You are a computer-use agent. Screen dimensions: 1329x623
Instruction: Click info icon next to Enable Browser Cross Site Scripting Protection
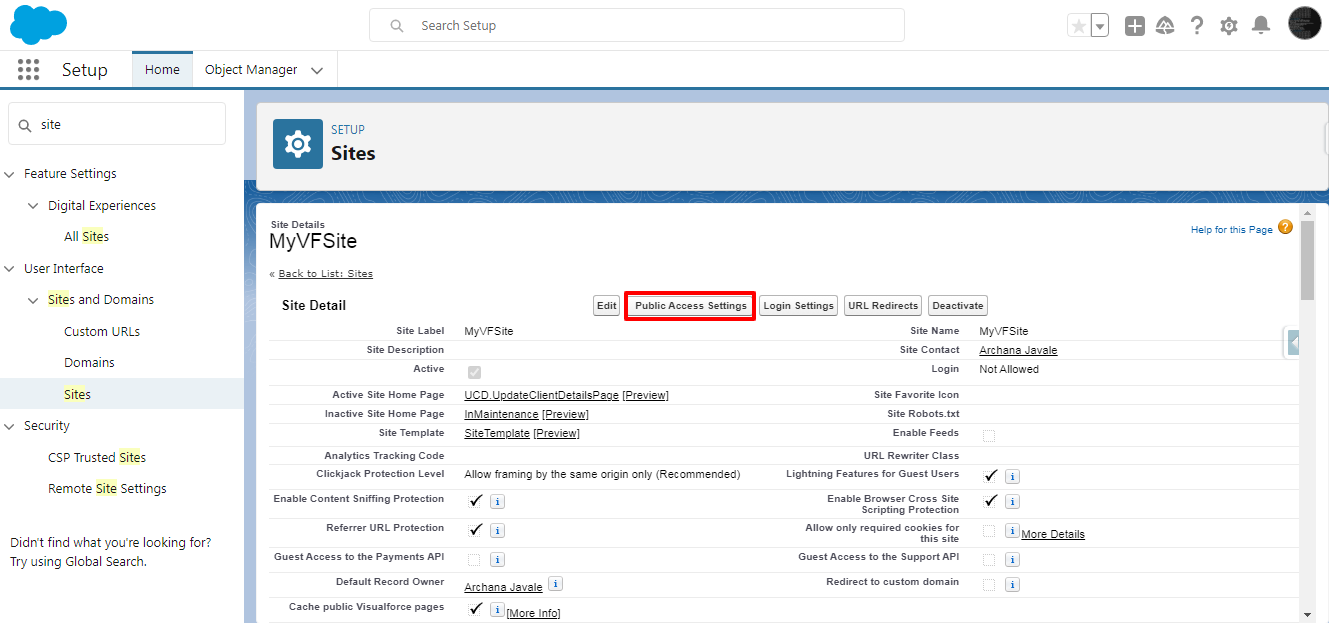(1012, 501)
